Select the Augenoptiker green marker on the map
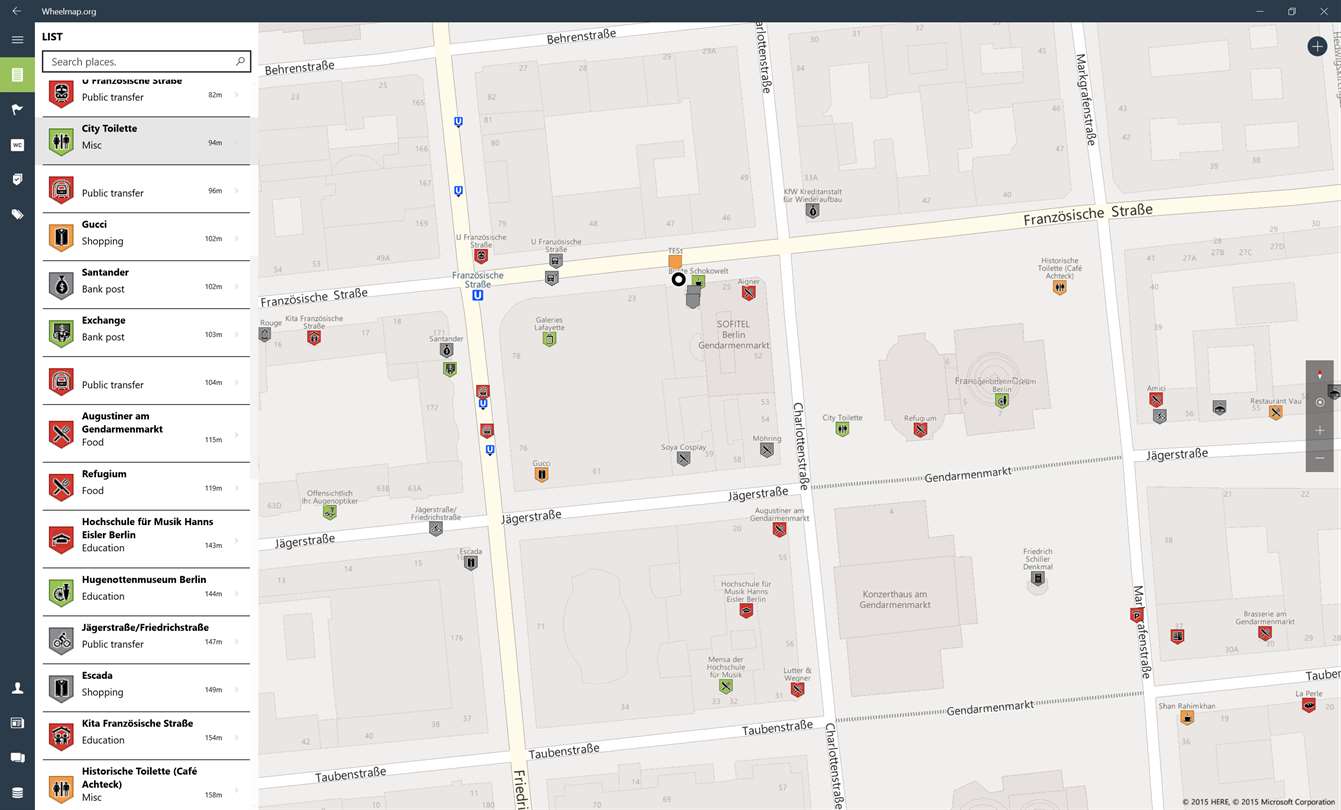The image size is (1341, 810). pos(329,512)
